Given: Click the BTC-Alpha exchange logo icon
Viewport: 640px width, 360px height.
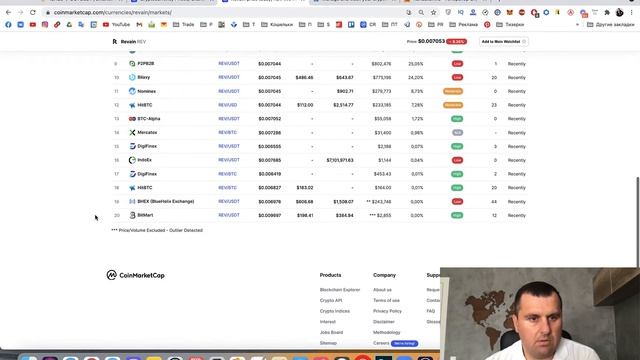Looking at the screenshot, I should click(132, 119).
